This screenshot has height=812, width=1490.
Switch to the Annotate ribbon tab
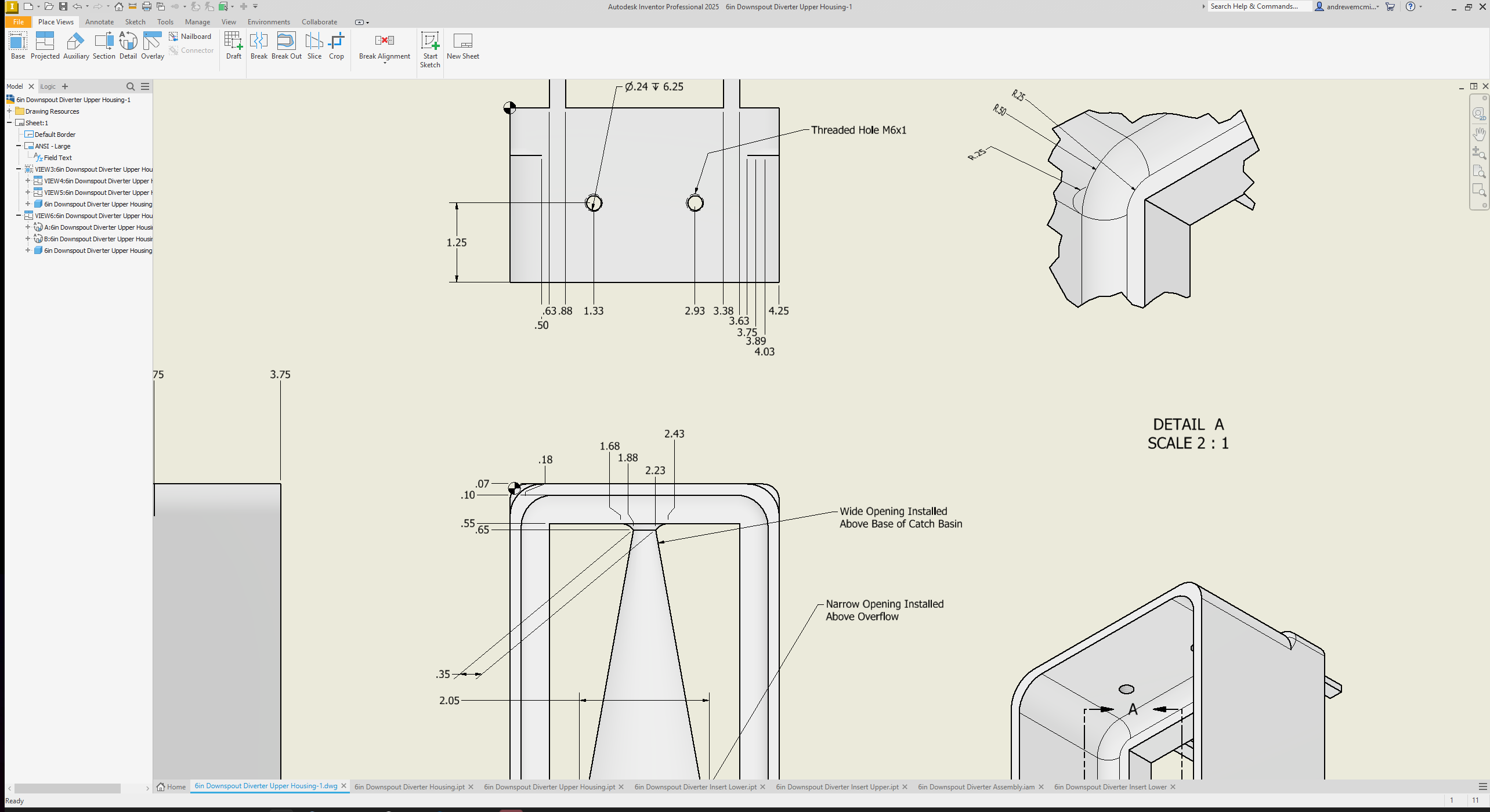[99, 22]
